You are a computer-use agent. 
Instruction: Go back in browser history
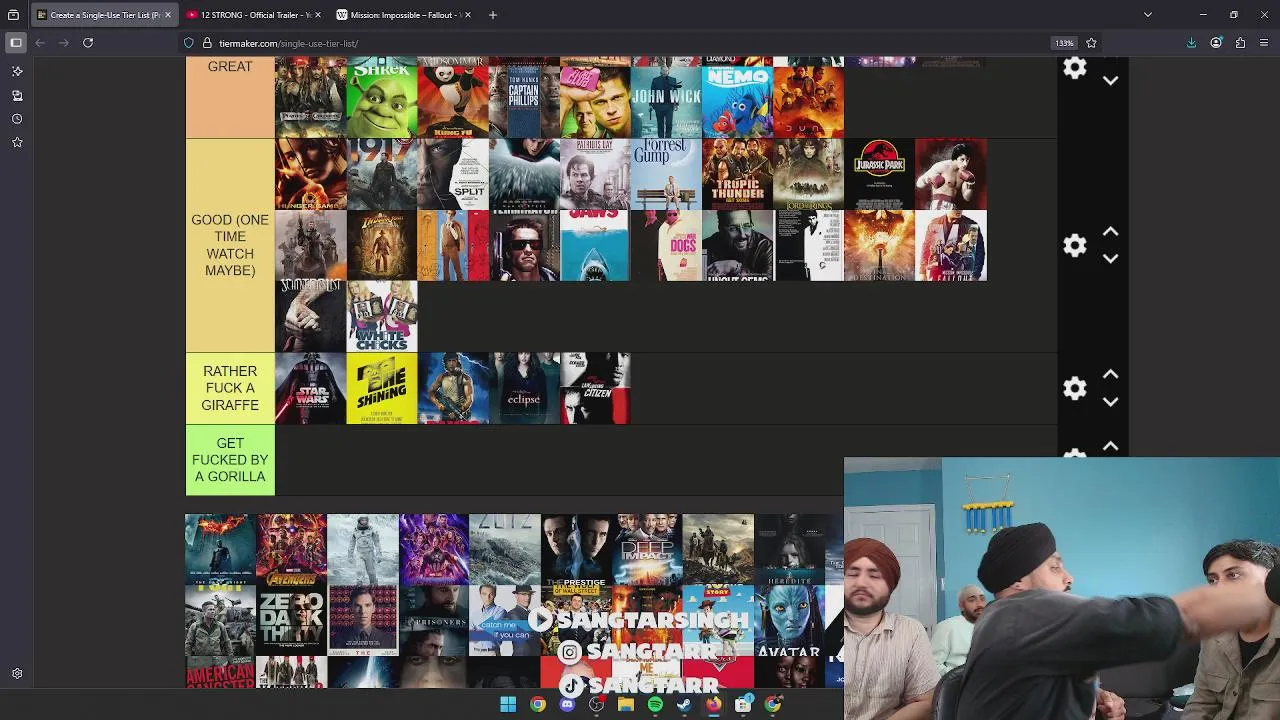pos(40,43)
